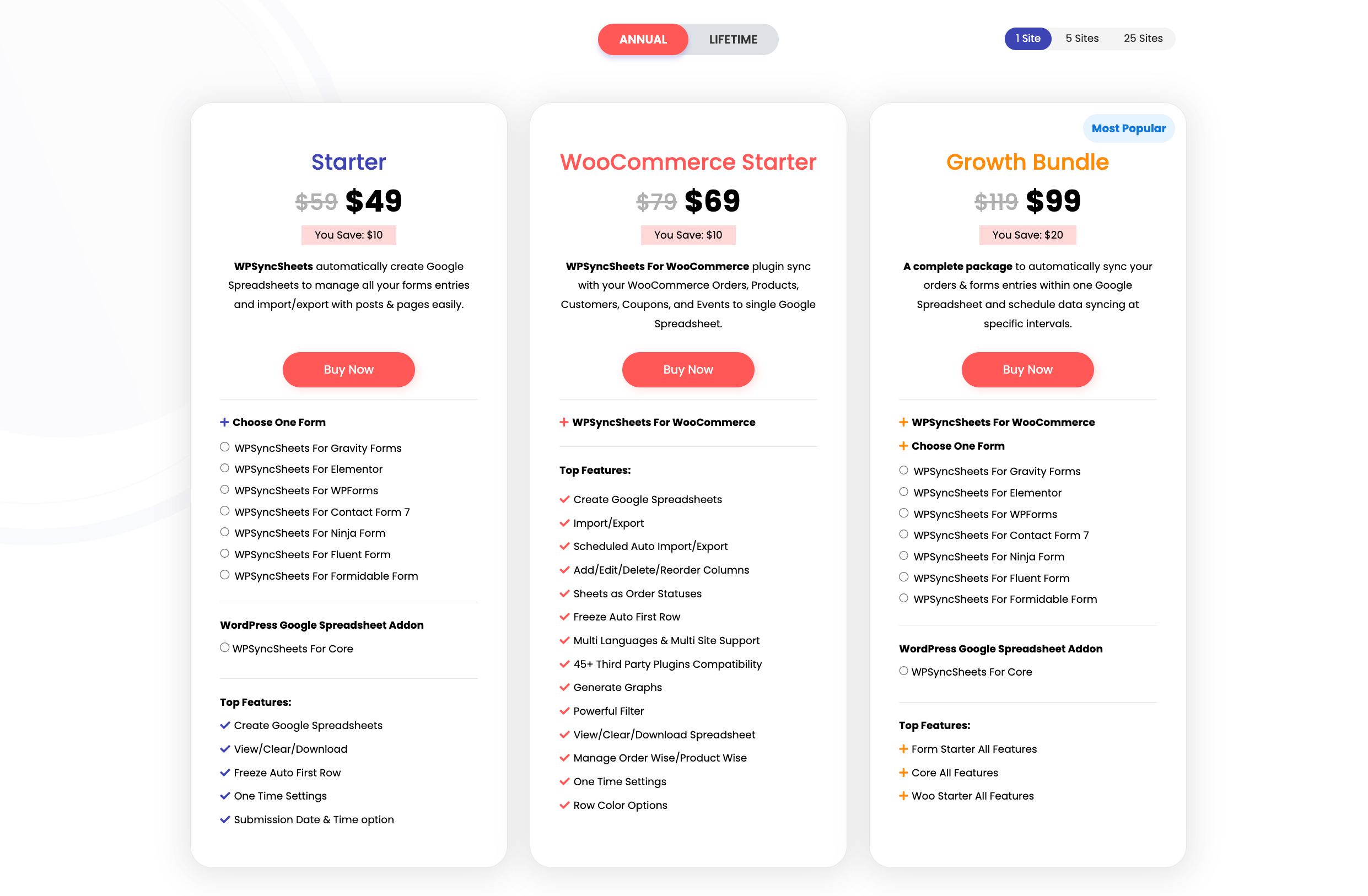Click Buy Now for Starter plan

348,369
